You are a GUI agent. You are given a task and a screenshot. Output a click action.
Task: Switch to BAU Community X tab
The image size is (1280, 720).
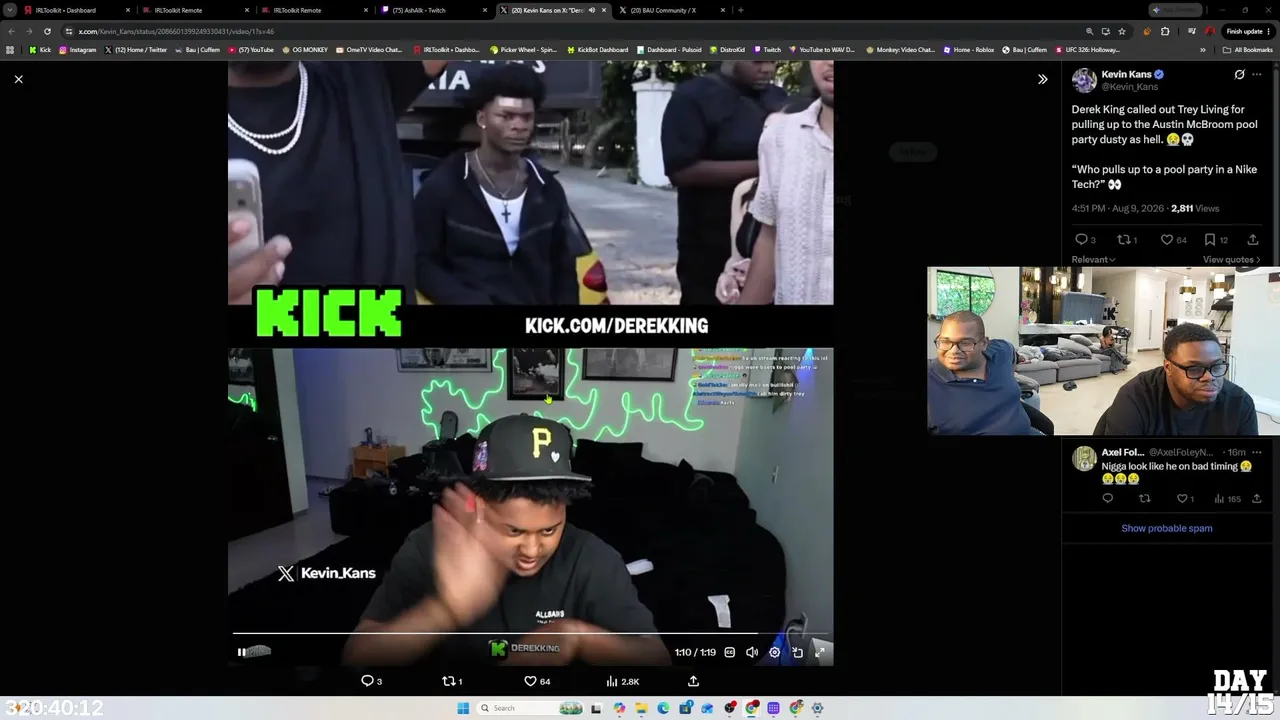(x=671, y=10)
